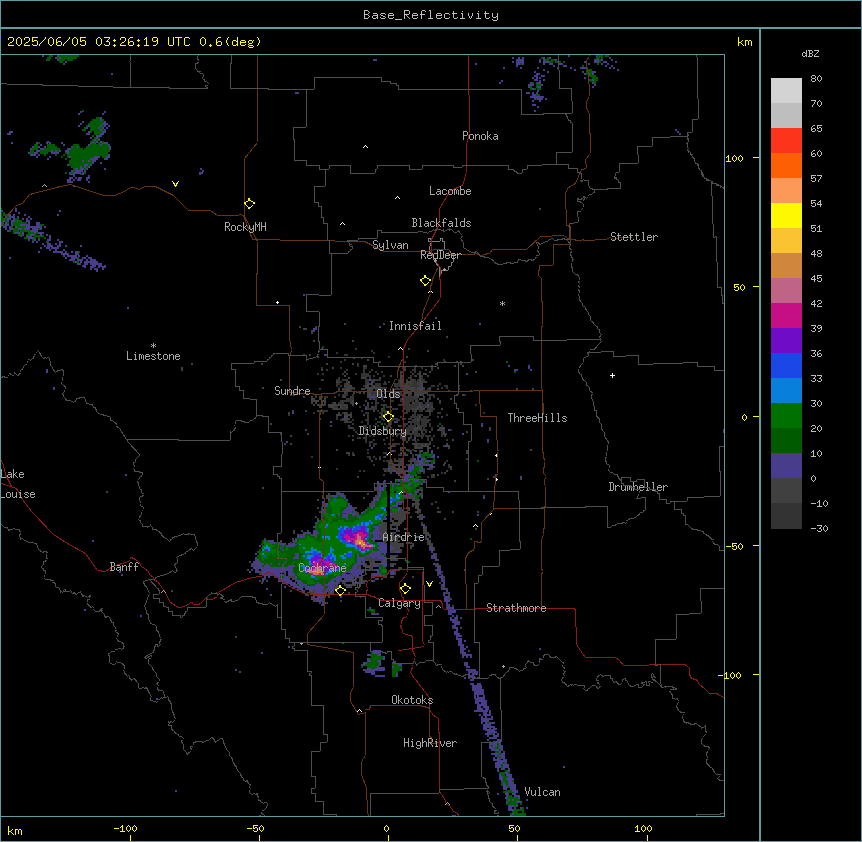The image size is (862, 842).
Task: Click the caret marker west of Ponoka
Action: (x=366, y=147)
